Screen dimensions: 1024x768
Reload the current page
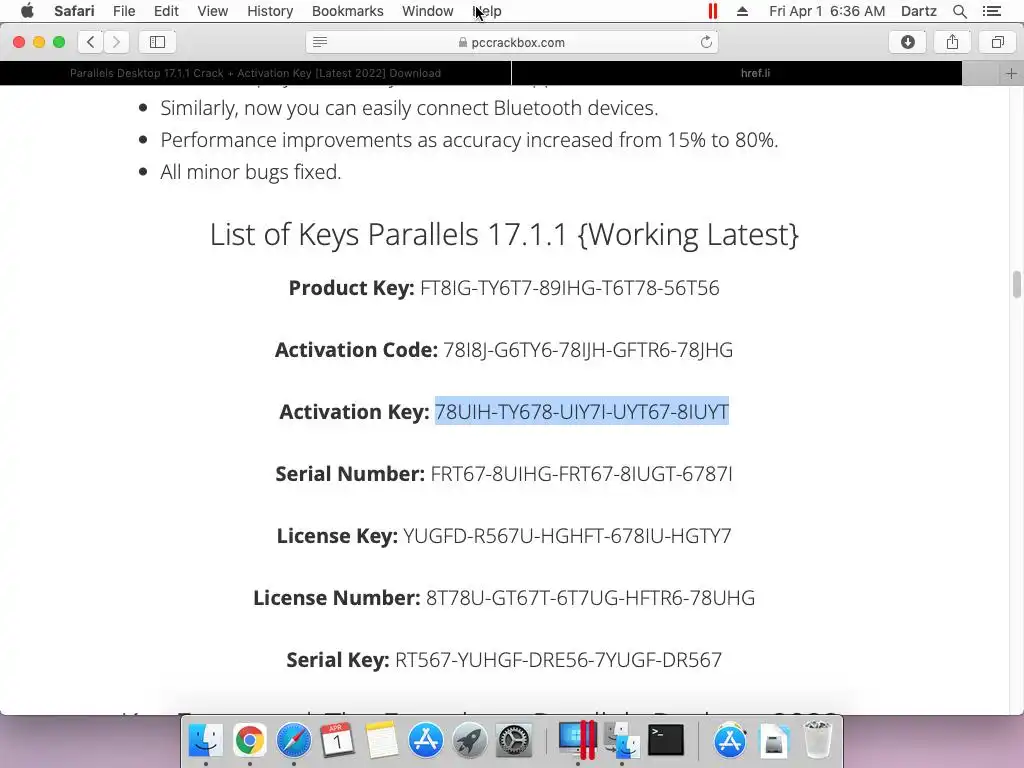click(706, 42)
